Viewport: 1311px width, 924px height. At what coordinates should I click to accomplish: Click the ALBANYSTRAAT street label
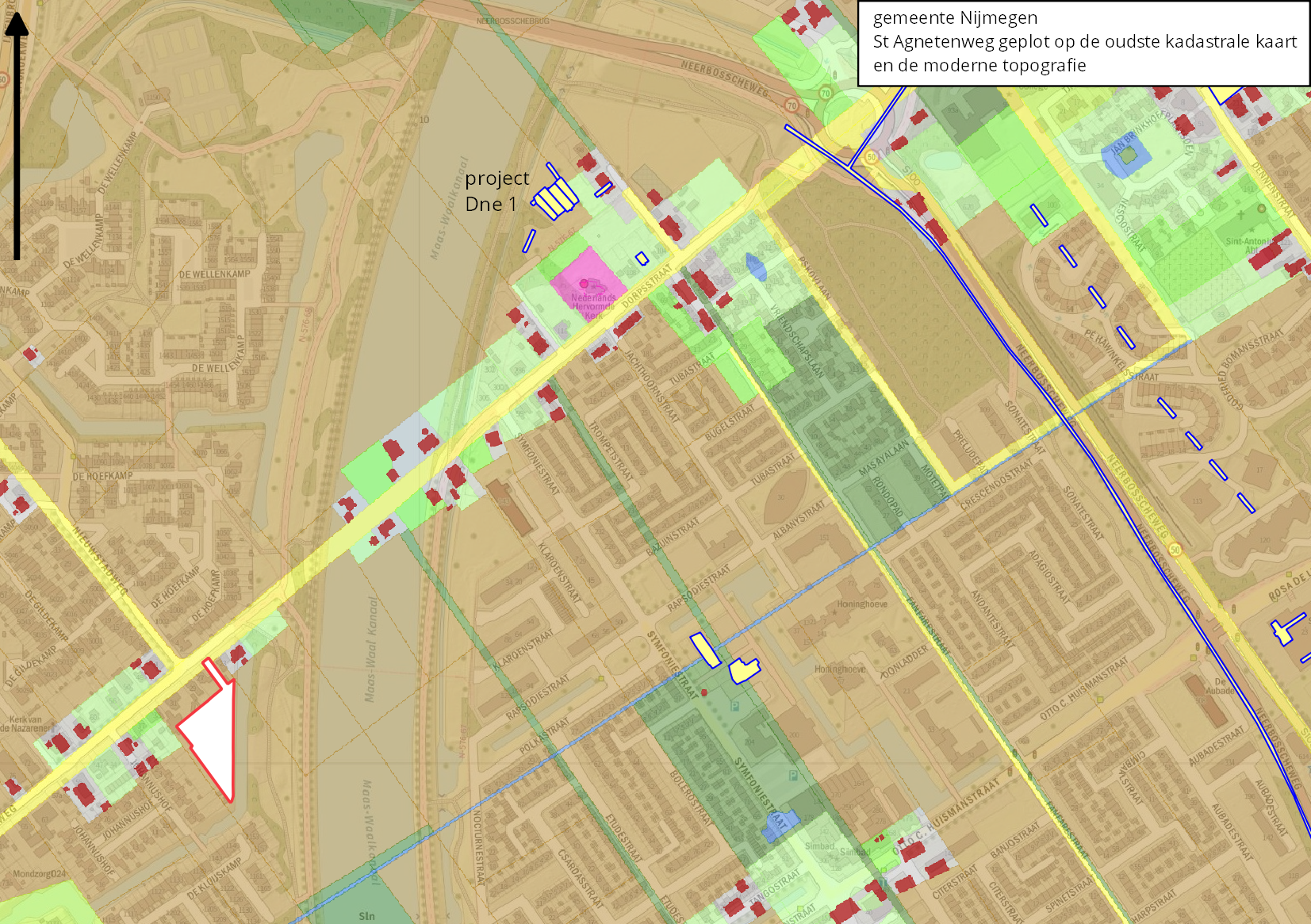[799, 520]
